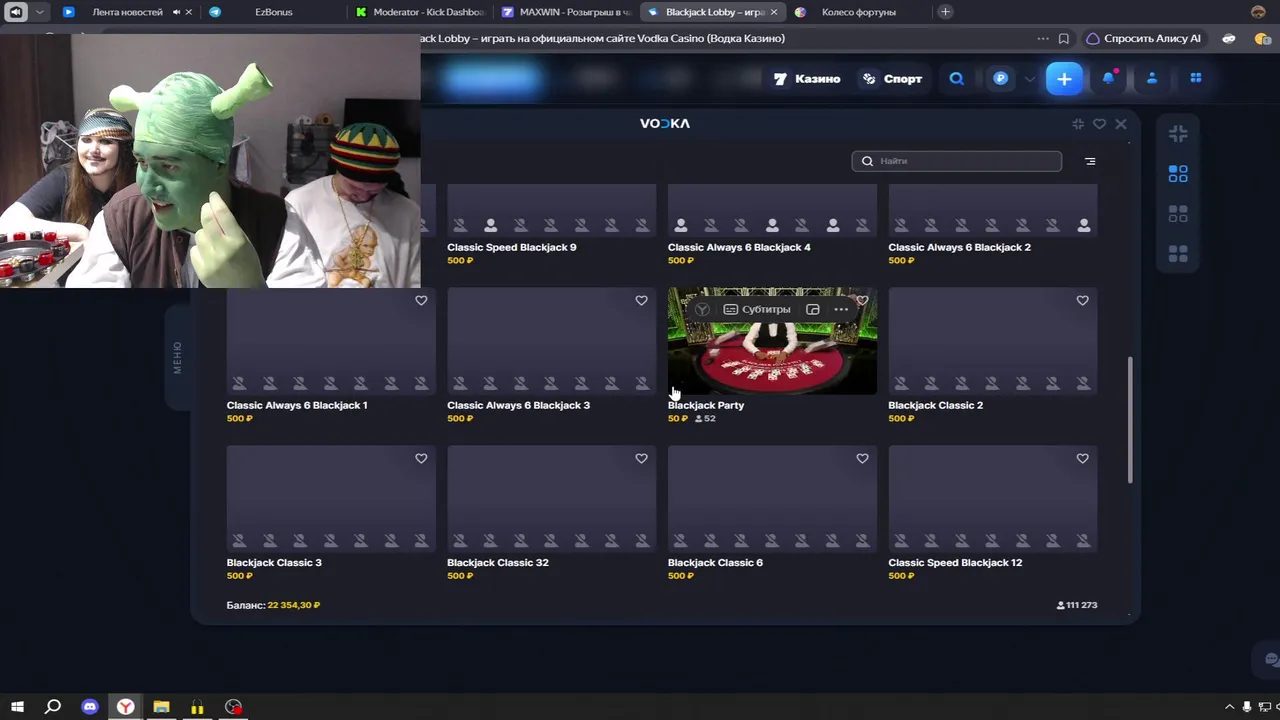Viewport: 1280px width, 720px height.
Task: Close the Blackjack Lobby browser tab
Action: tap(774, 12)
